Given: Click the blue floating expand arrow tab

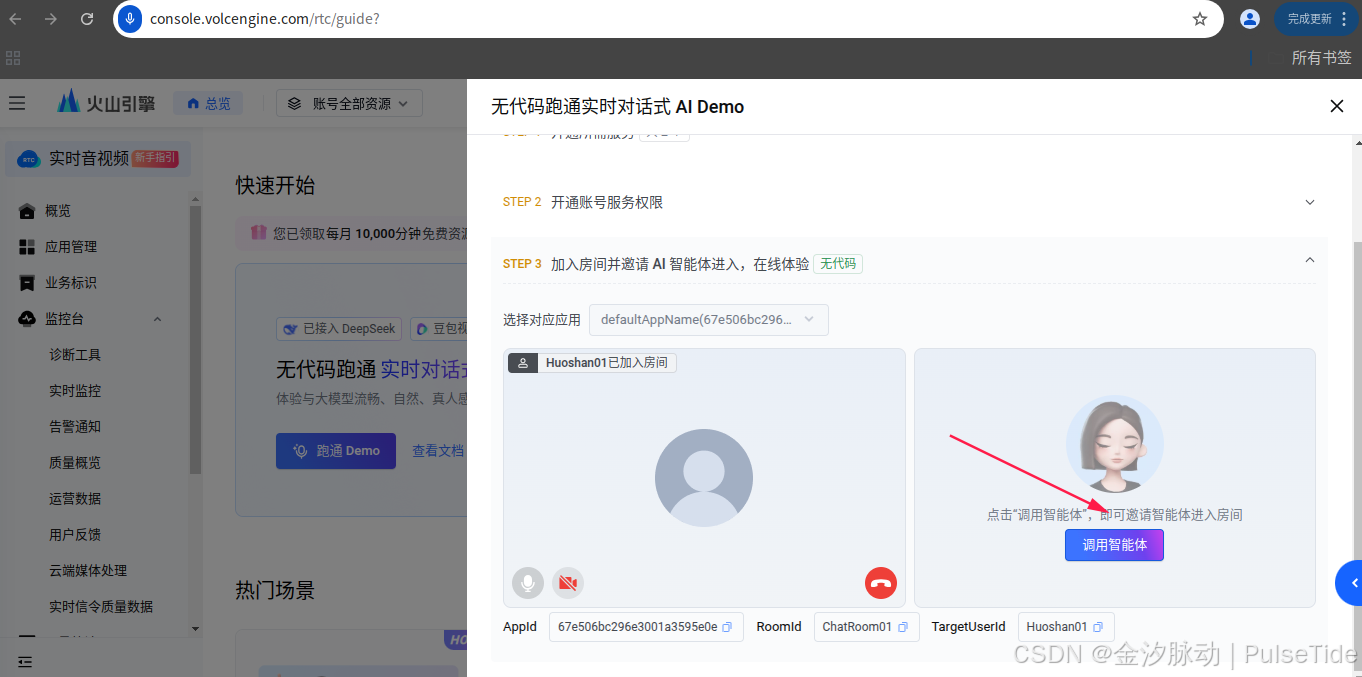Looking at the screenshot, I should [1349, 583].
